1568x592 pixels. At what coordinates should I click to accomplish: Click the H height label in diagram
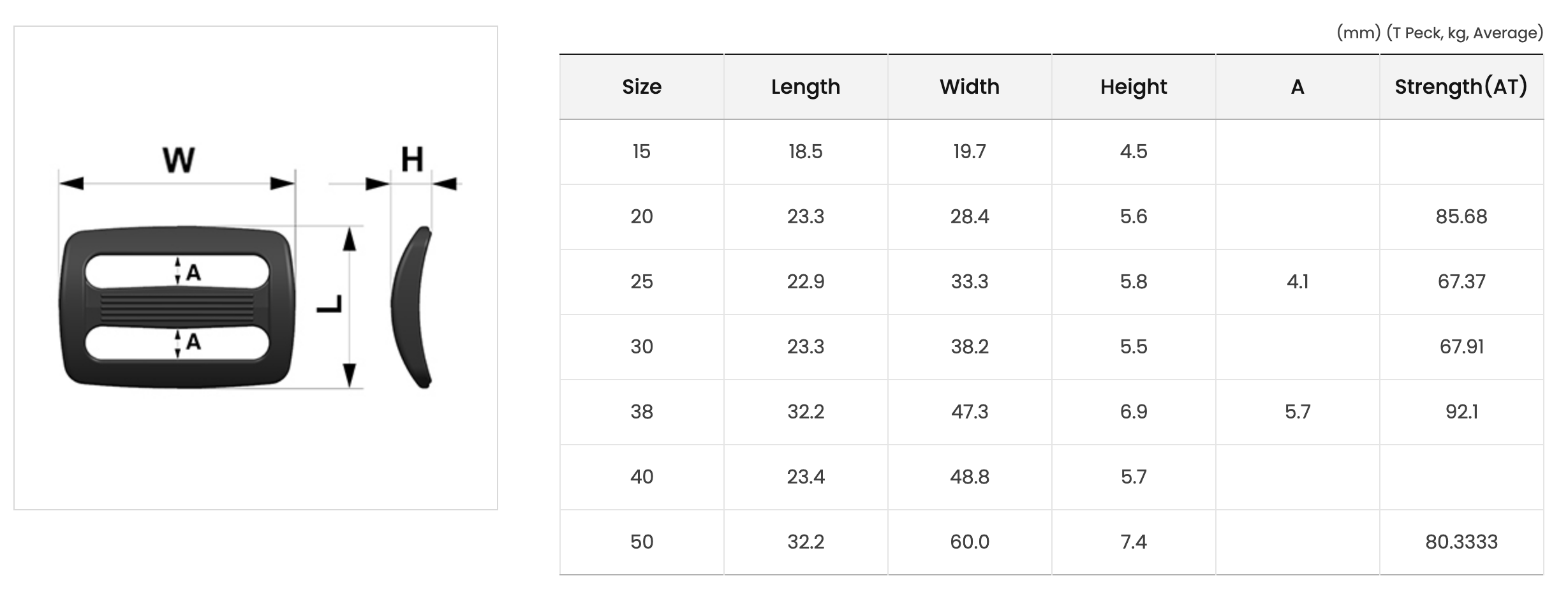point(412,159)
